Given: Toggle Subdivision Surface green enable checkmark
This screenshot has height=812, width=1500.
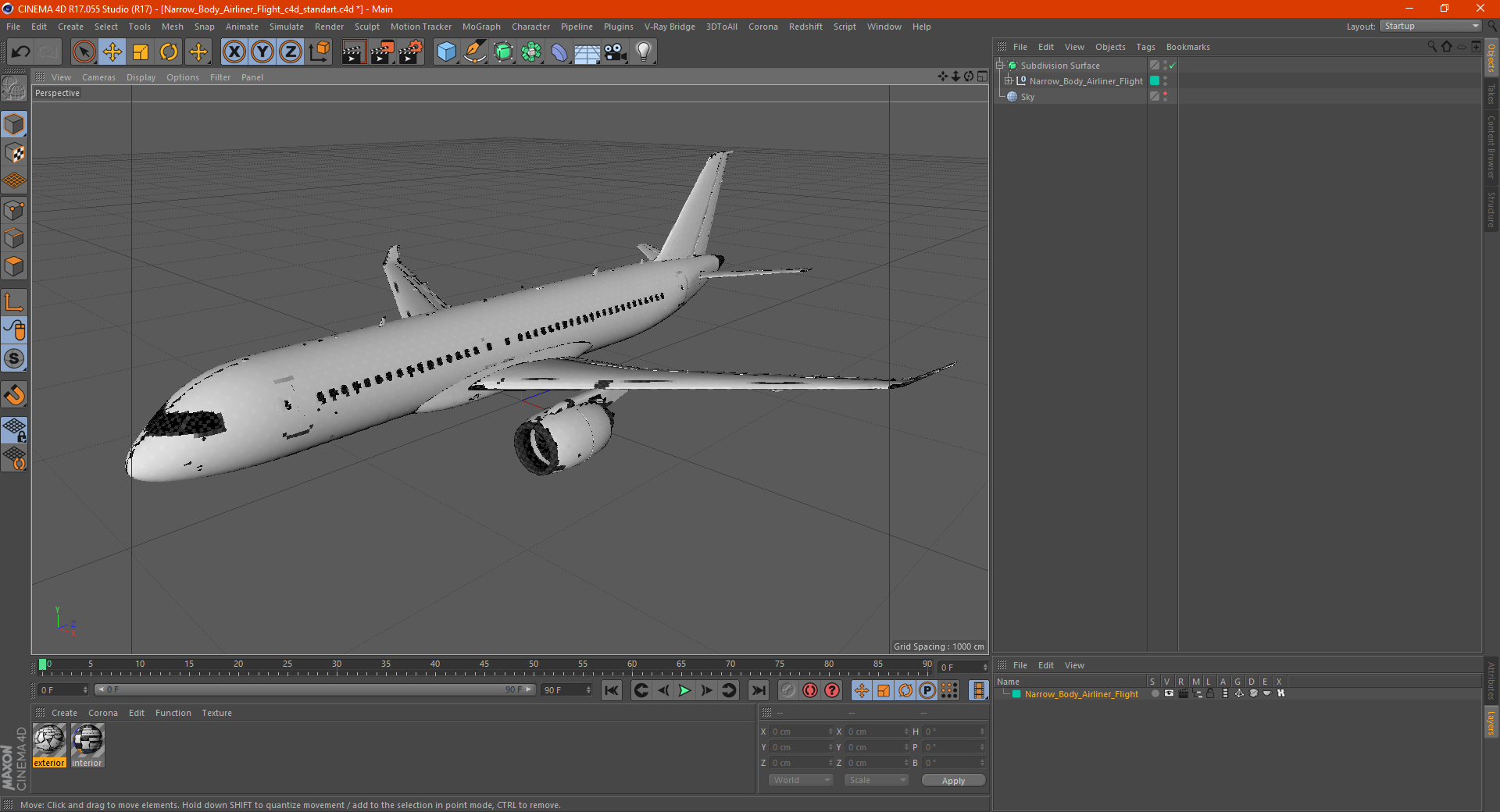Looking at the screenshot, I should [x=1172, y=66].
